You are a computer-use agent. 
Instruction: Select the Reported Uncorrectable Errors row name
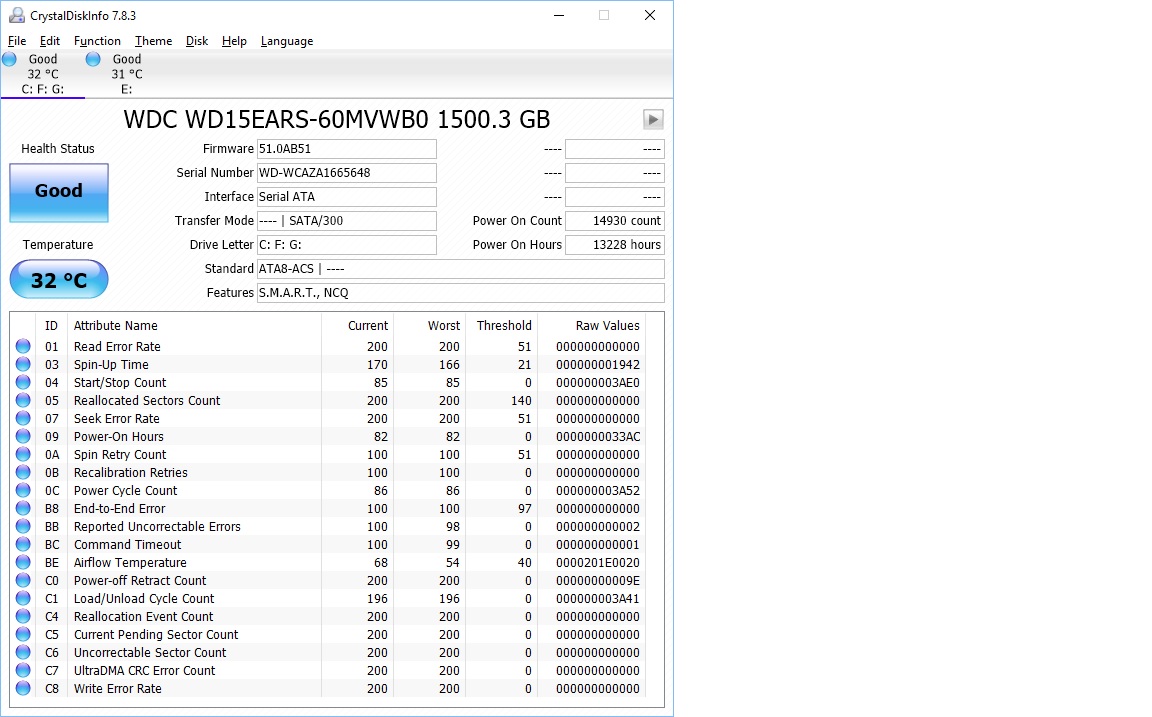157,527
